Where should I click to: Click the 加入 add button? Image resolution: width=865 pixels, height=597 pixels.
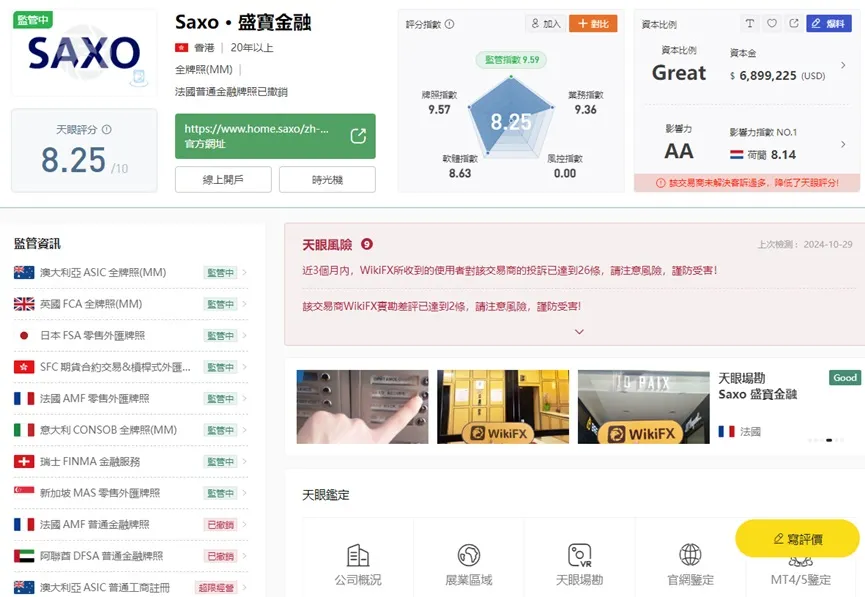click(x=546, y=24)
